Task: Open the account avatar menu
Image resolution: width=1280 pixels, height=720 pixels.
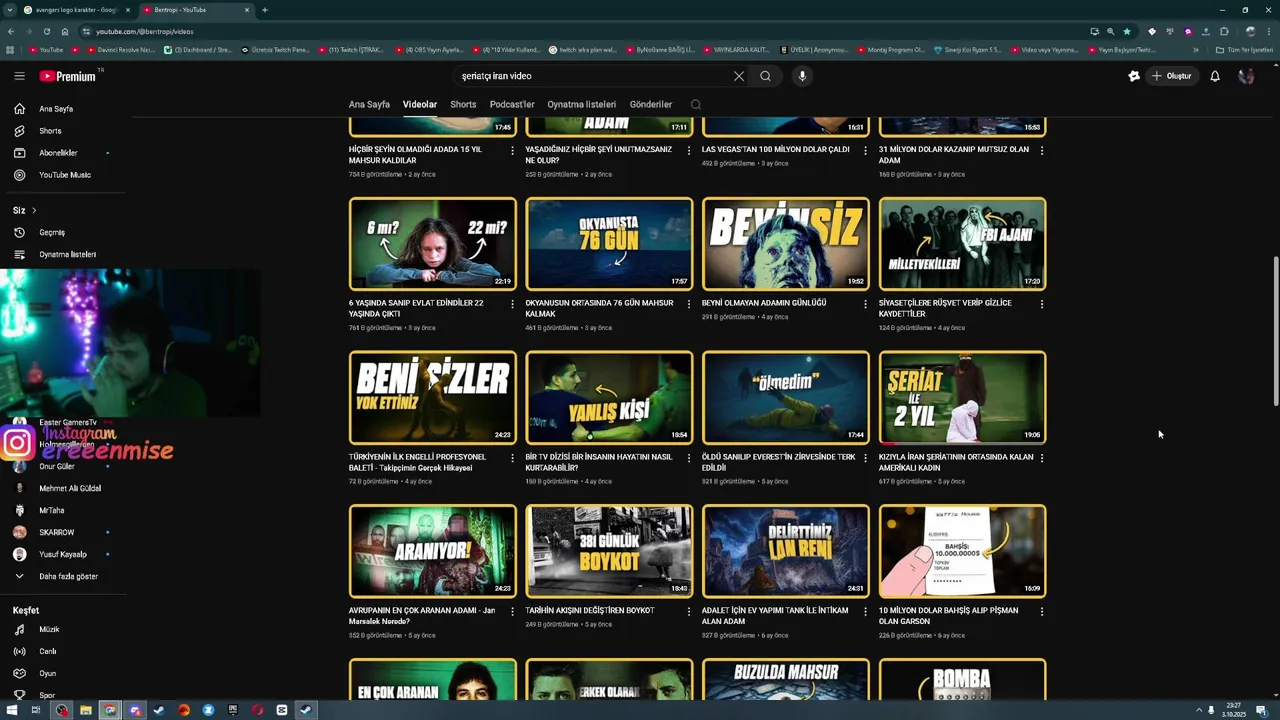Action: point(1246,76)
